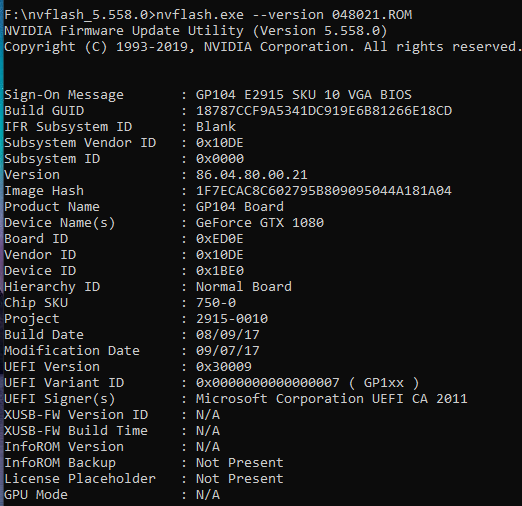Click UEFI Signer 'Microsoft Corporation UEFI CA 2011'
Screen dimensions: 522x506
coord(332,399)
